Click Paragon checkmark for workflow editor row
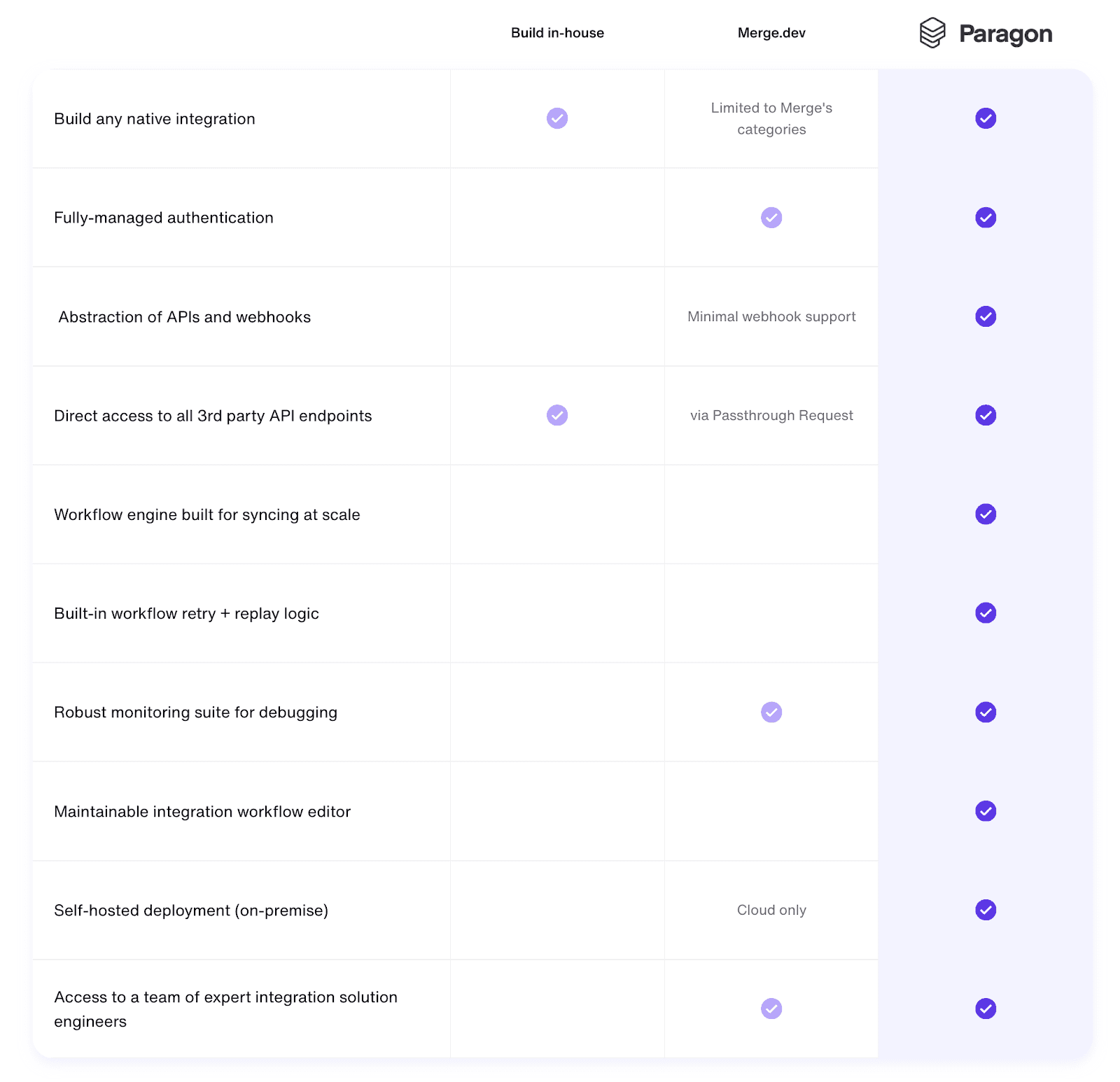 pos(986,811)
